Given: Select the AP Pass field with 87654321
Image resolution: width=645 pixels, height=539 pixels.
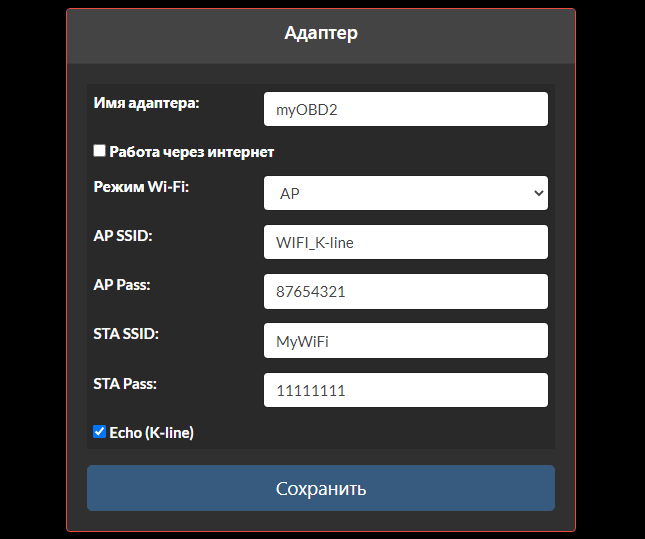Looking at the screenshot, I should pos(405,292).
